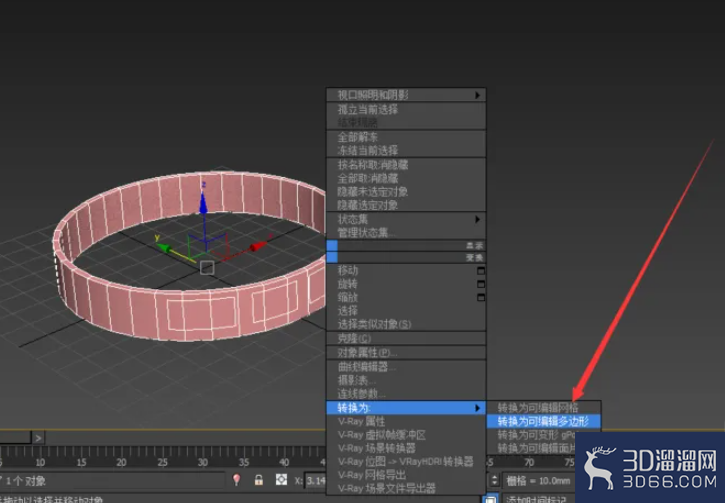Image resolution: width=725 pixels, height=503 pixels.
Task: Open Scale transform settings box icon
Action: click(x=481, y=297)
